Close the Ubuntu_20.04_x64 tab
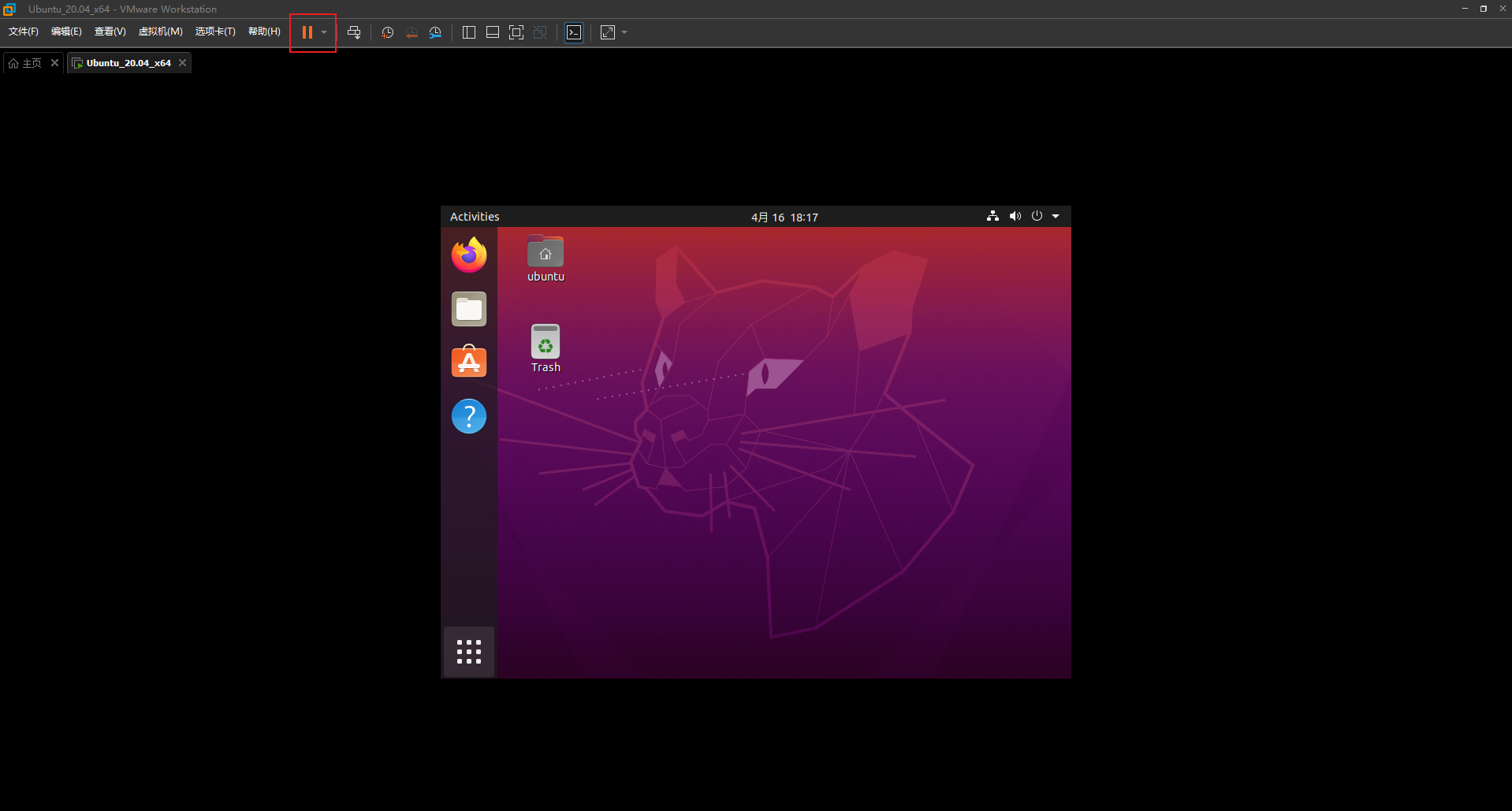Screen dimensions: 1512x811 (182, 63)
